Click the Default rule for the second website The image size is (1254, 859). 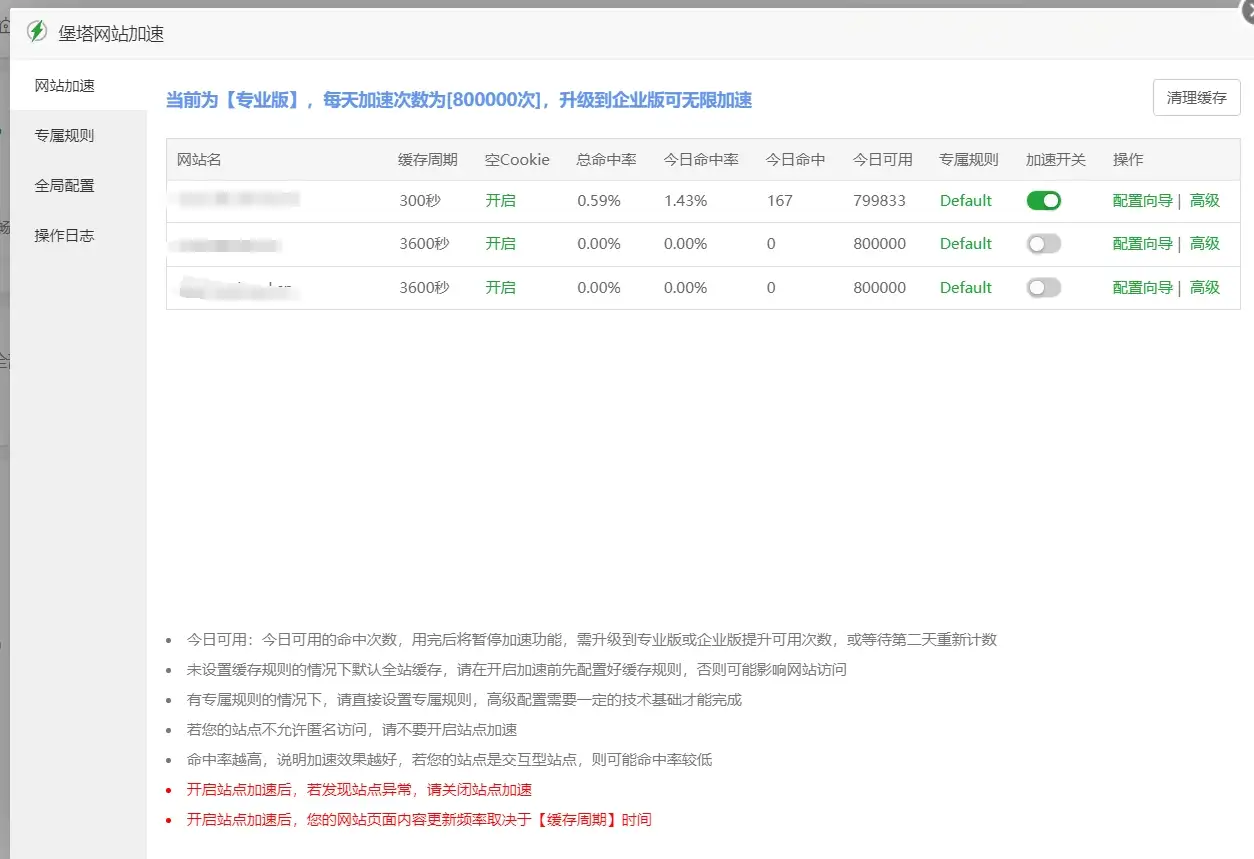click(x=965, y=243)
